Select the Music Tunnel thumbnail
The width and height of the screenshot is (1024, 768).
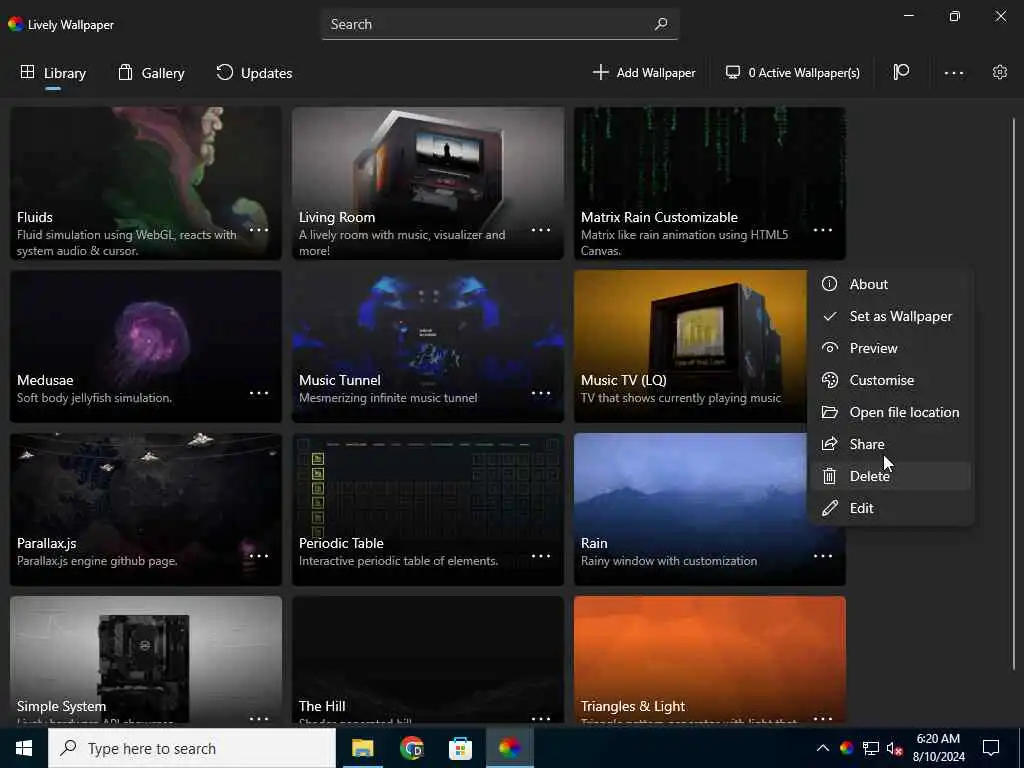[x=428, y=346]
